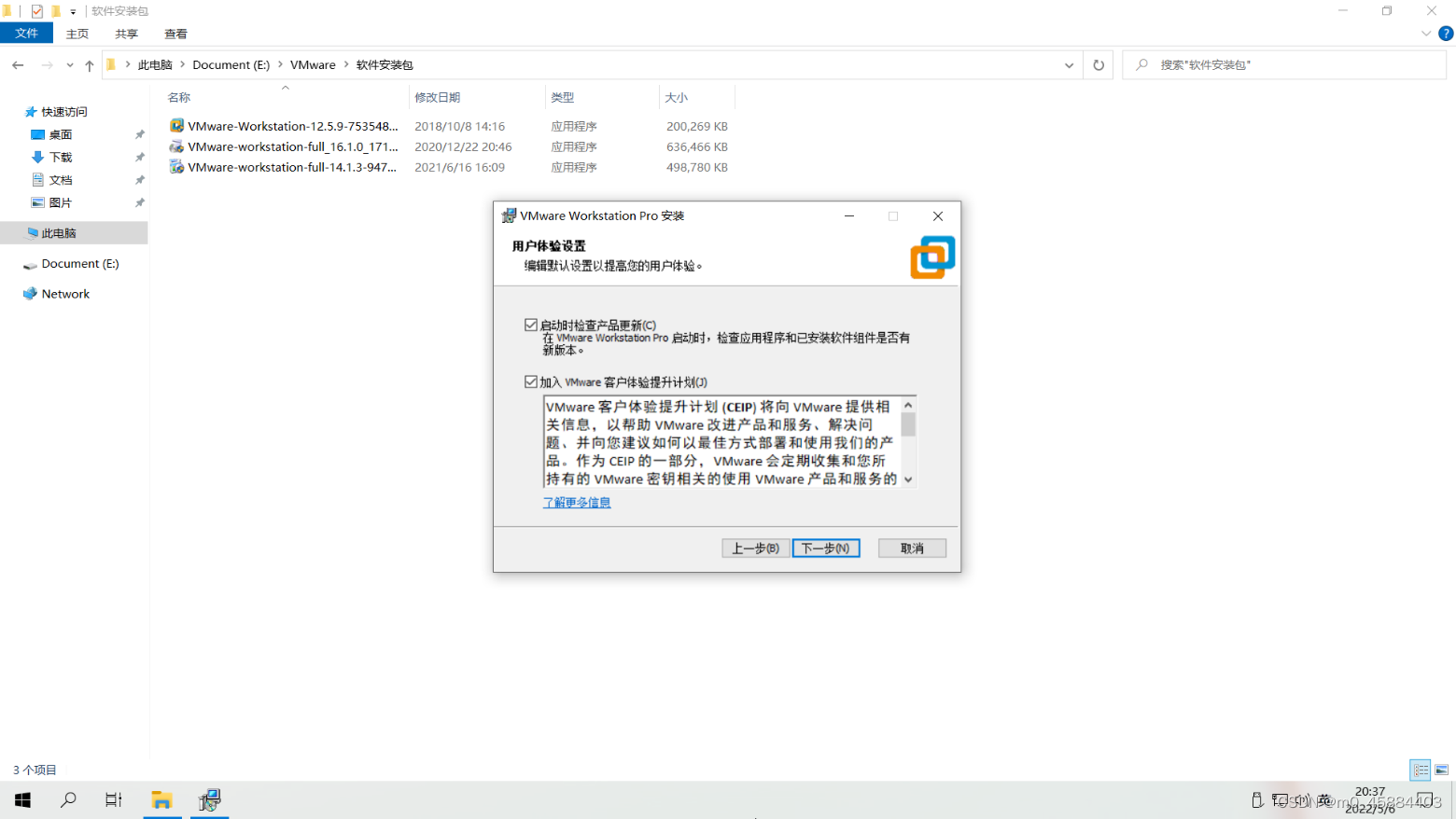Open the Windows Start menu
Viewport: 1456px width, 819px height.
click(x=22, y=799)
